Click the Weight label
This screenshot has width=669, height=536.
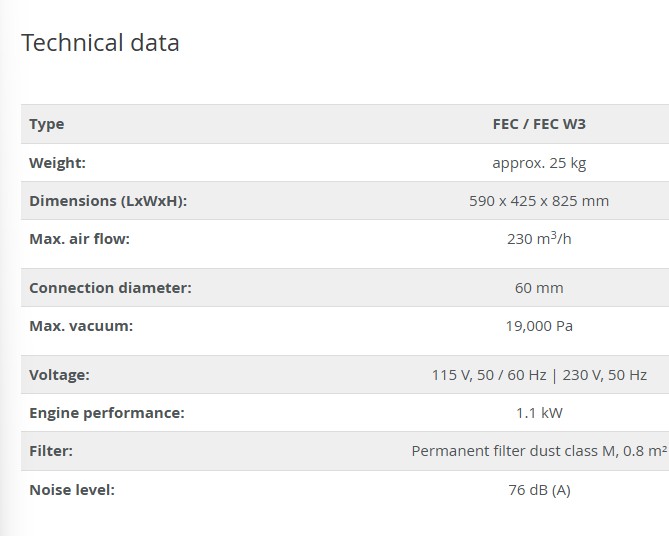point(58,162)
